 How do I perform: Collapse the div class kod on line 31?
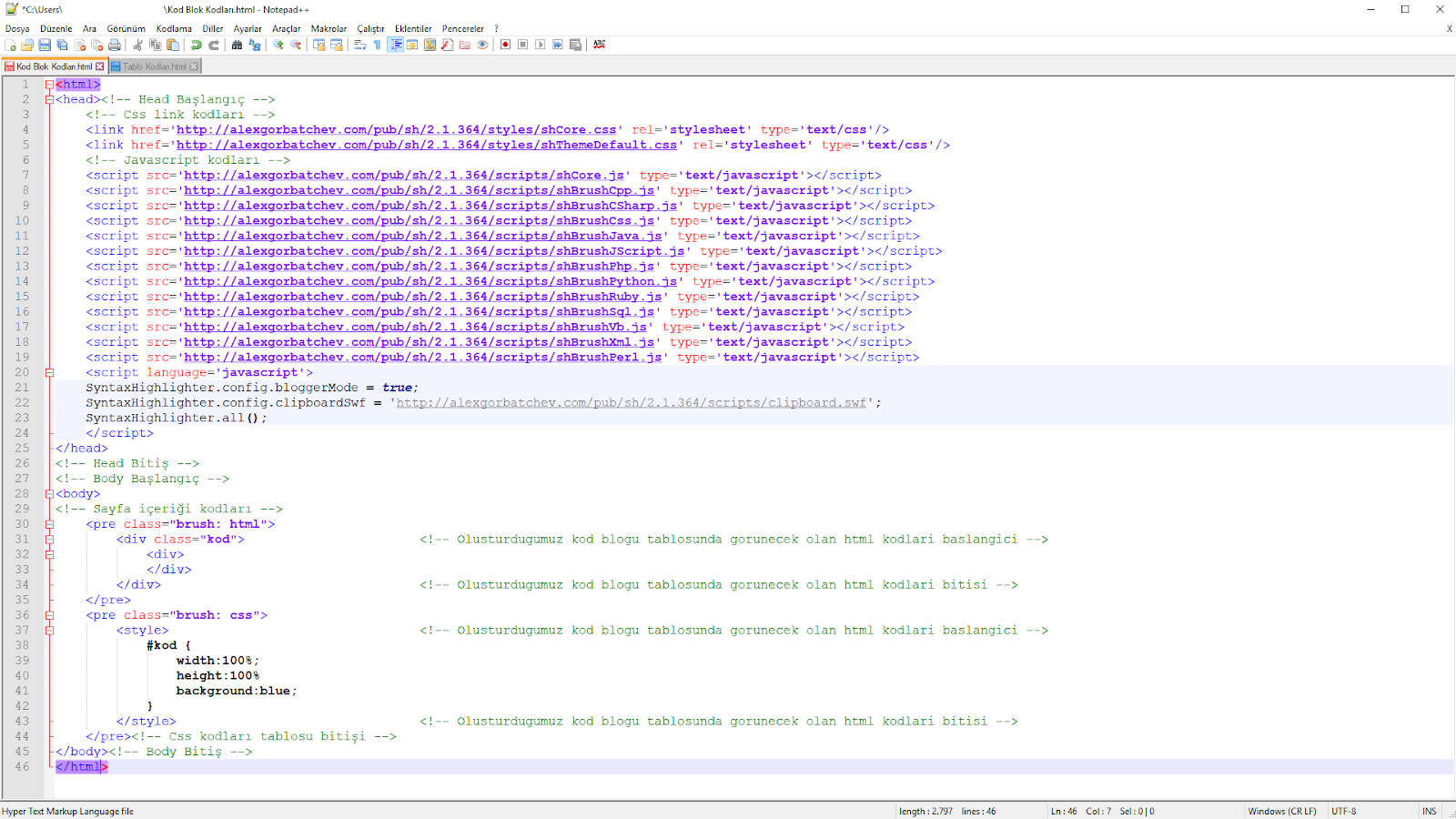tap(49, 540)
